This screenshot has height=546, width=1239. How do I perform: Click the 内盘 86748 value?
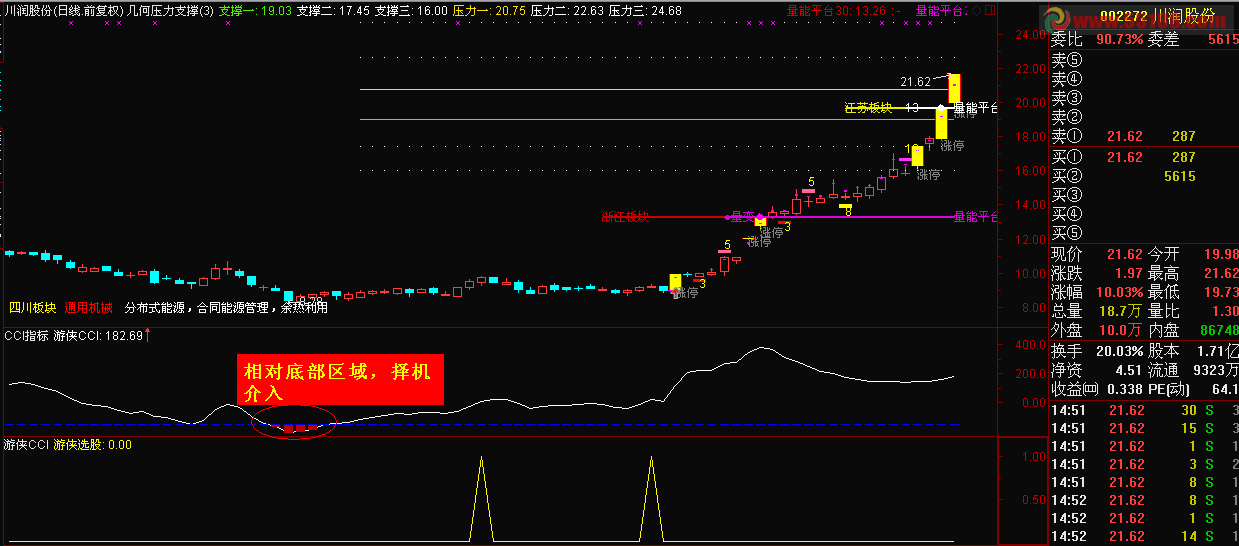click(1219, 330)
